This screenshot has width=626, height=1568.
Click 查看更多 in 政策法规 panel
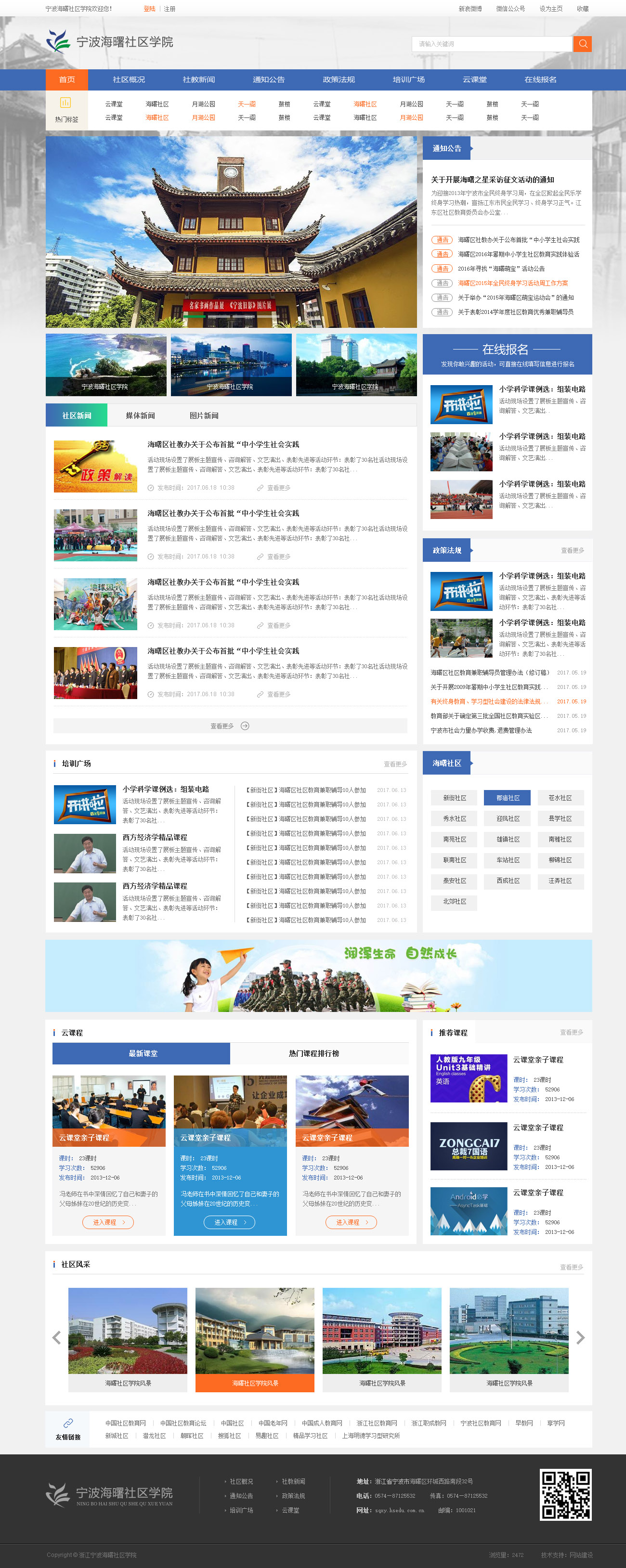(x=573, y=550)
